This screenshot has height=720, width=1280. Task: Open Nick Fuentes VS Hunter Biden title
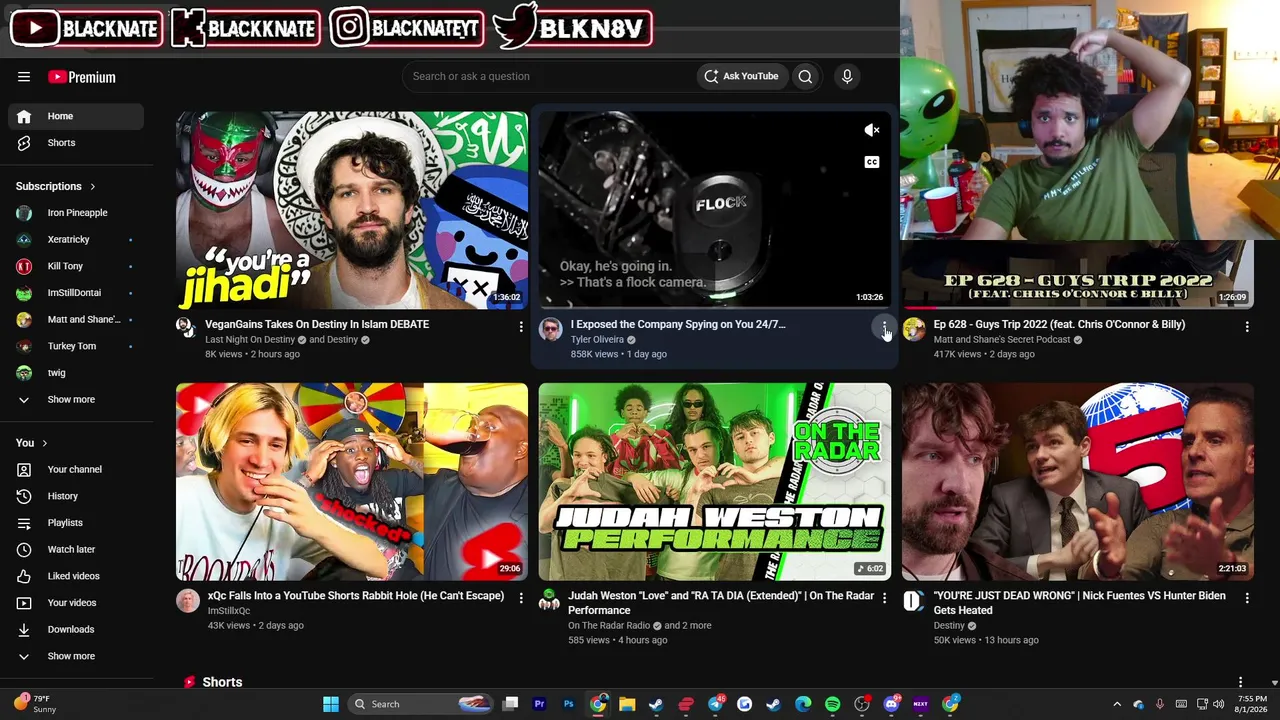pyautogui.click(x=1080, y=603)
